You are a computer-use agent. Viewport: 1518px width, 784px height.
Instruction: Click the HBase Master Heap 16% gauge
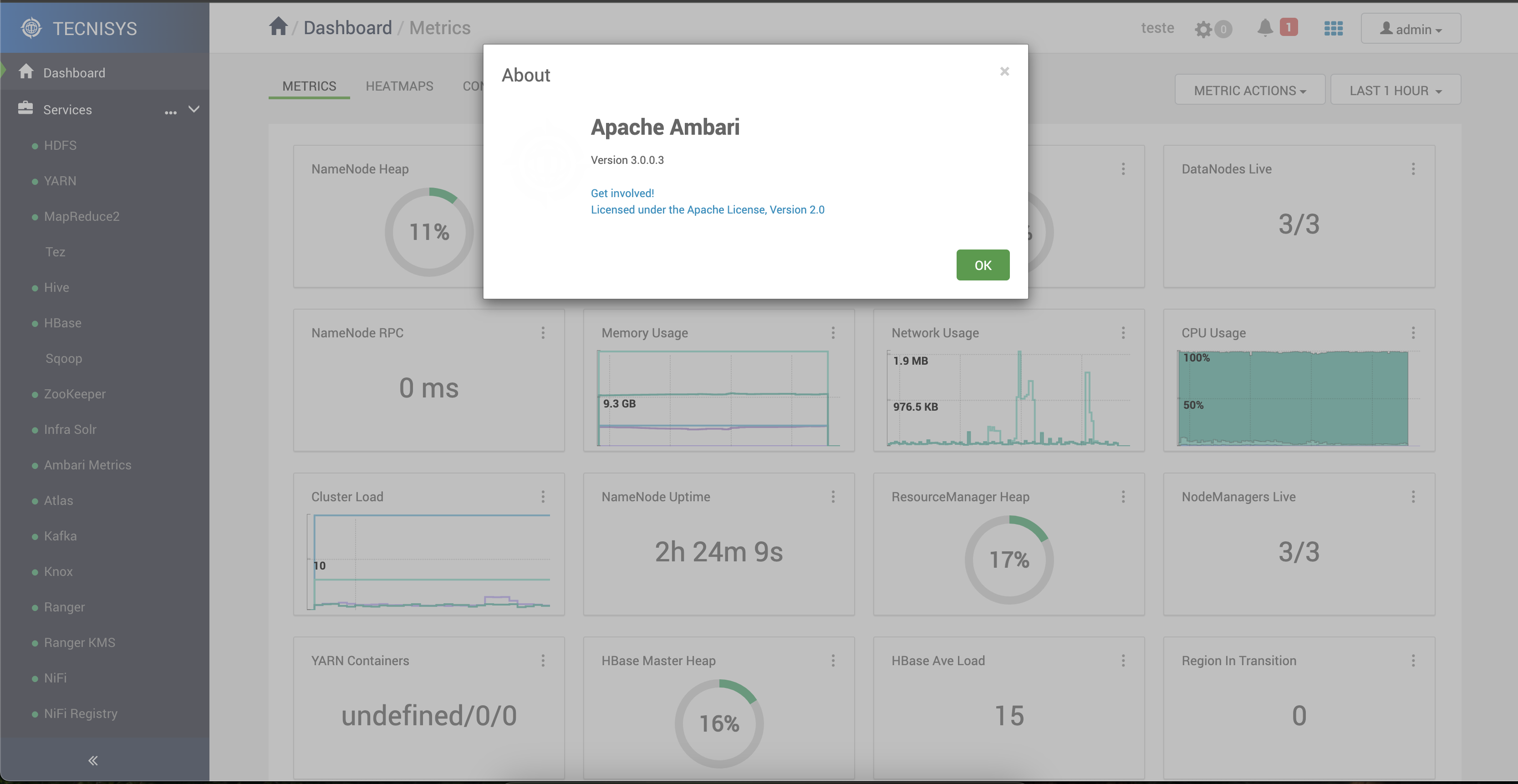coord(719,724)
